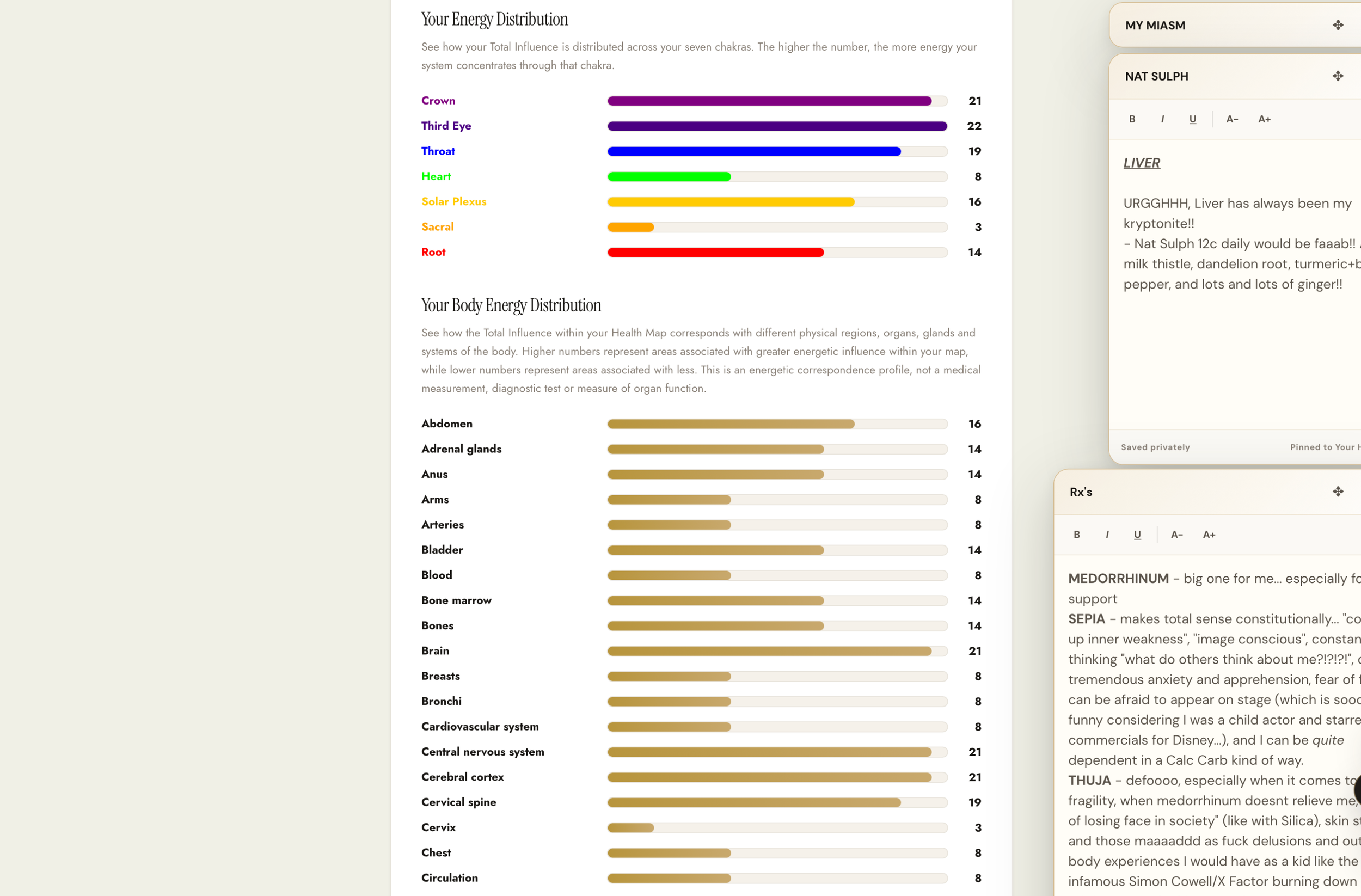The height and width of the screenshot is (896, 1361).
Task: Click the Circulation row label
Action: coord(450,877)
